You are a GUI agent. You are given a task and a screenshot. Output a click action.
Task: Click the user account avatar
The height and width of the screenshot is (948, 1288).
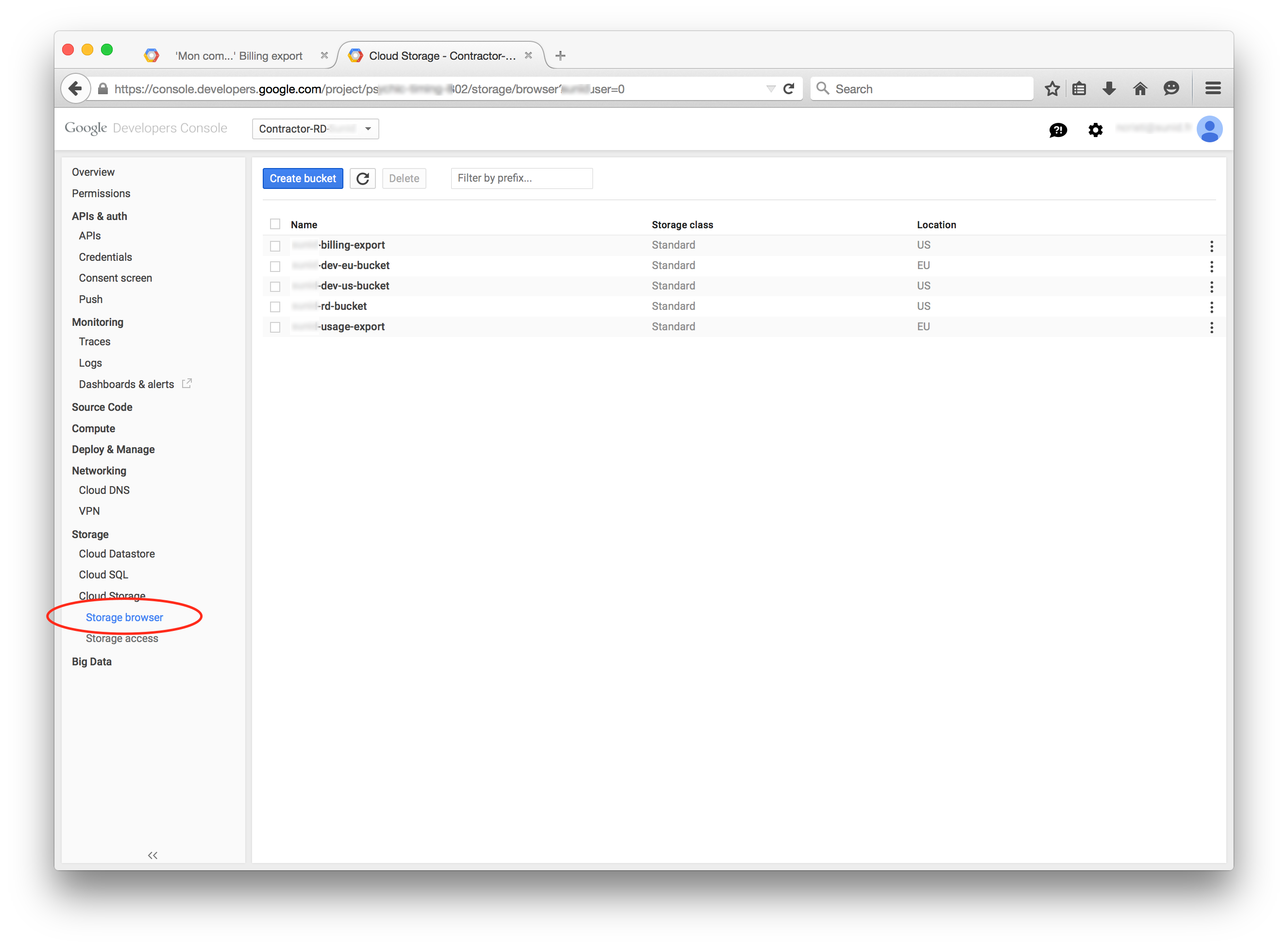(x=1209, y=129)
